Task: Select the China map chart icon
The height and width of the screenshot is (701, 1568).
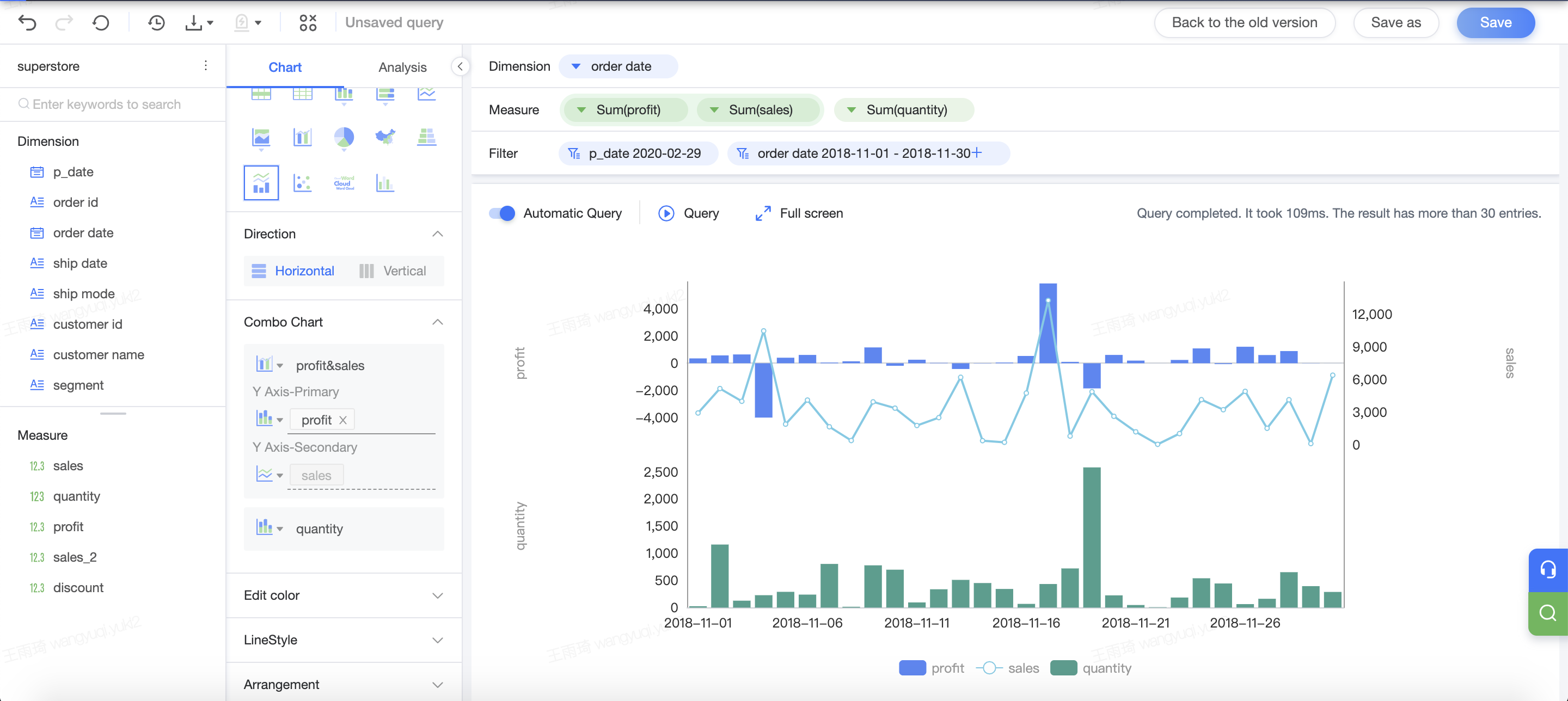Action: (385, 137)
